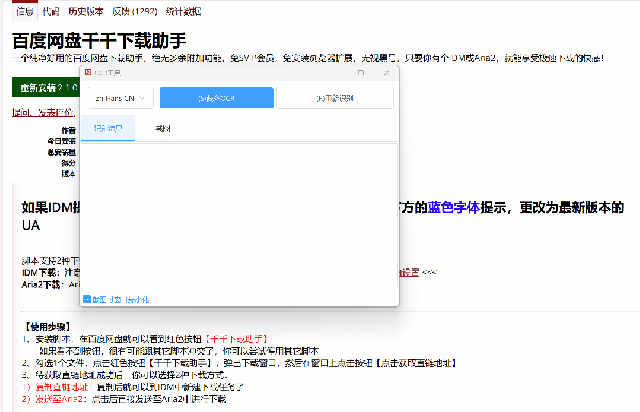Click the 总安装量 label
This screenshot has width=640, height=412.
click(x=62, y=152)
